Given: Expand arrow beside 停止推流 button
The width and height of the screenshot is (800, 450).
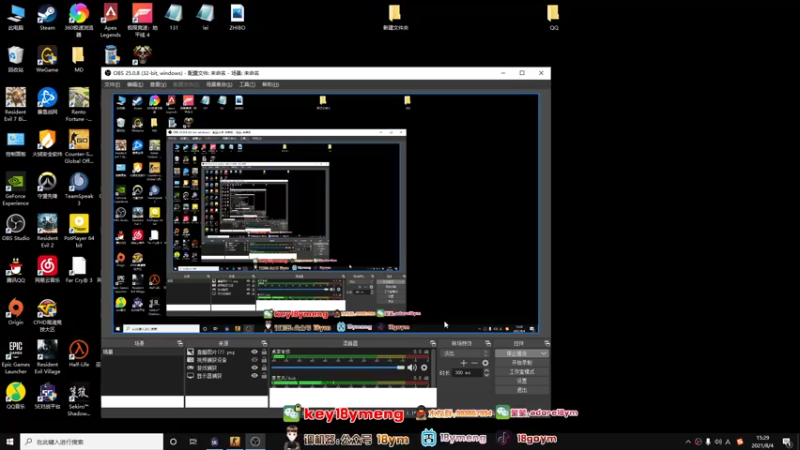Looking at the screenshot, I should (544, 353).
